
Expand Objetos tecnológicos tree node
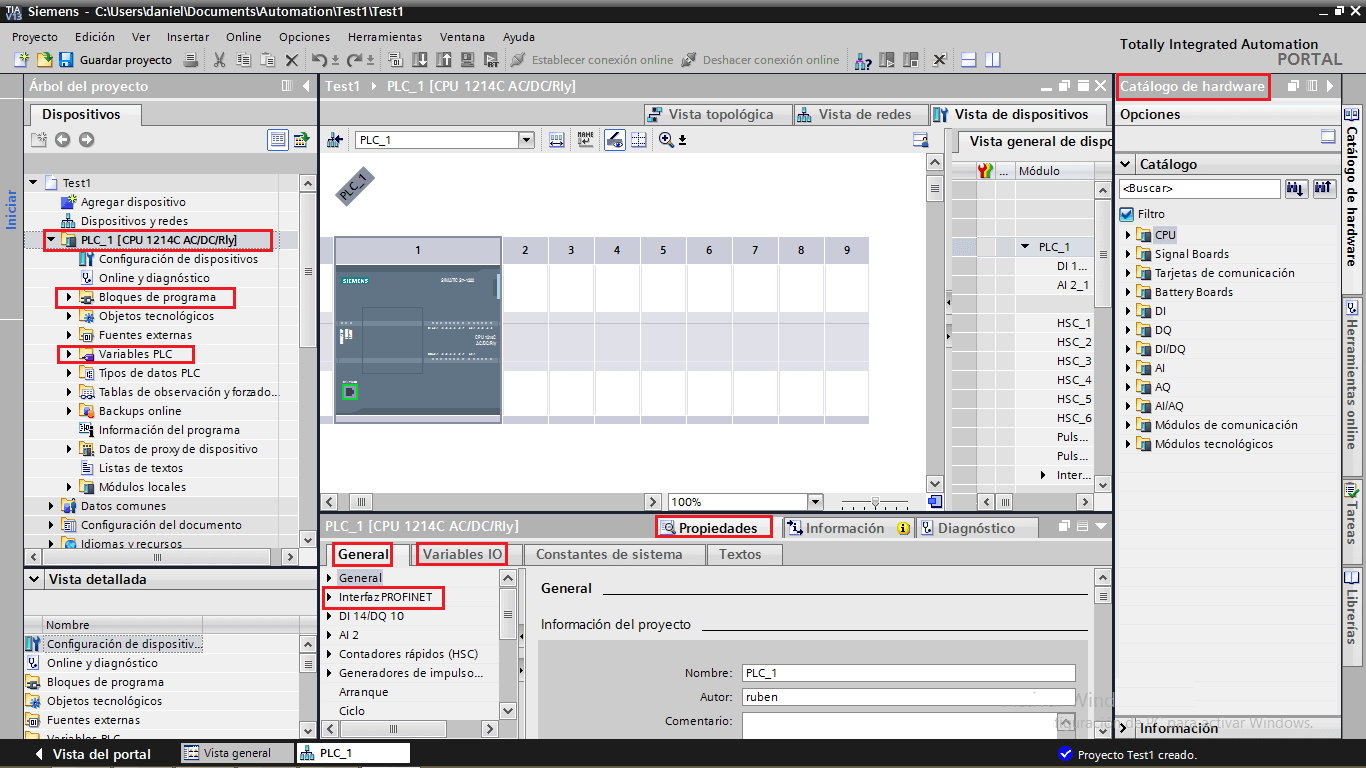click(69, 316)
